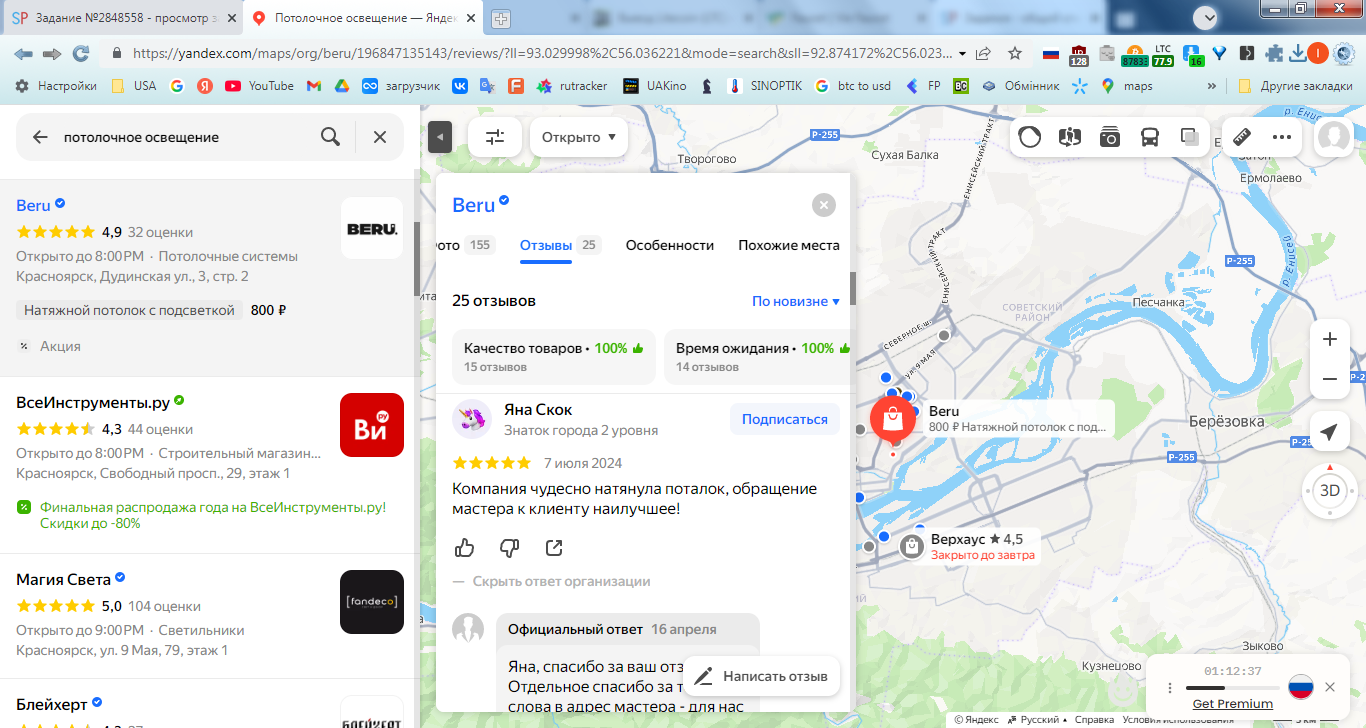Click the VPN timer progress bar

pos(1233,688)
